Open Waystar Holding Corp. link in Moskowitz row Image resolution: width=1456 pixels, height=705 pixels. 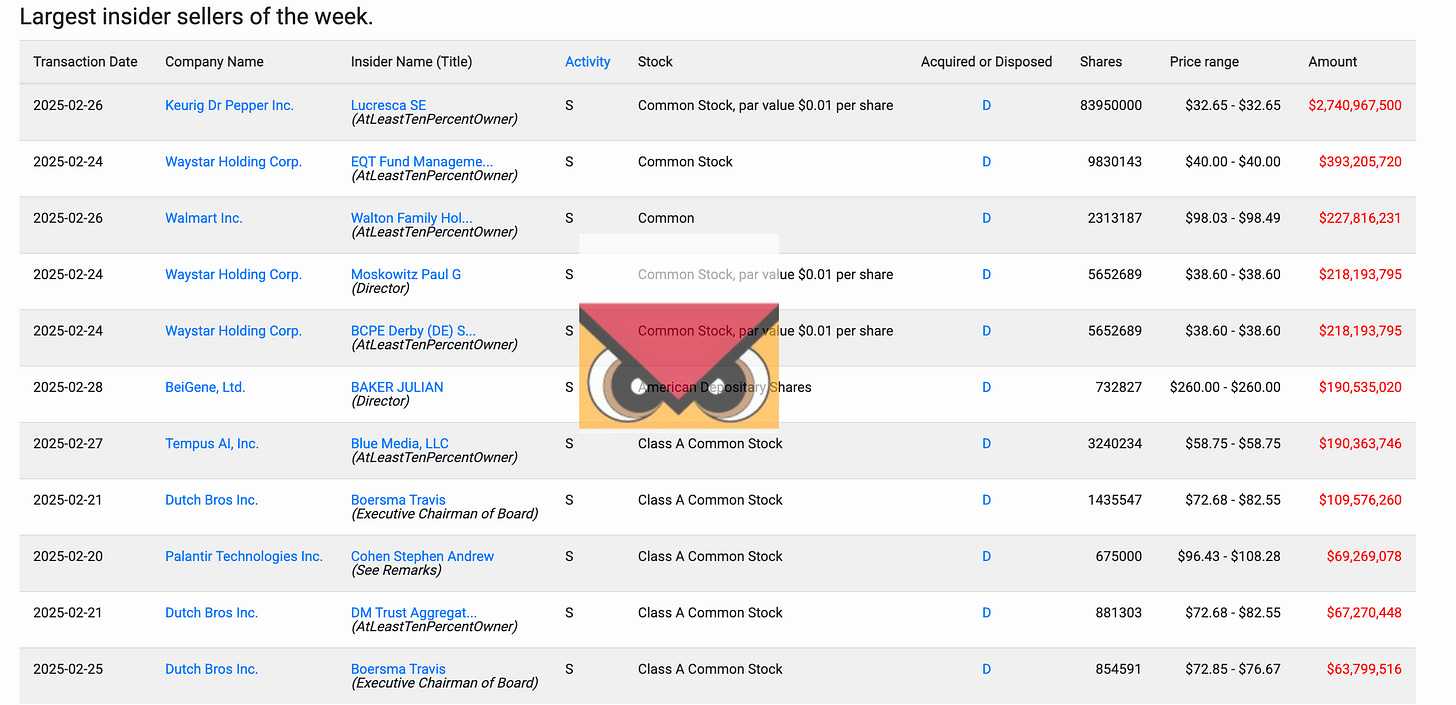tap(233, 274)
